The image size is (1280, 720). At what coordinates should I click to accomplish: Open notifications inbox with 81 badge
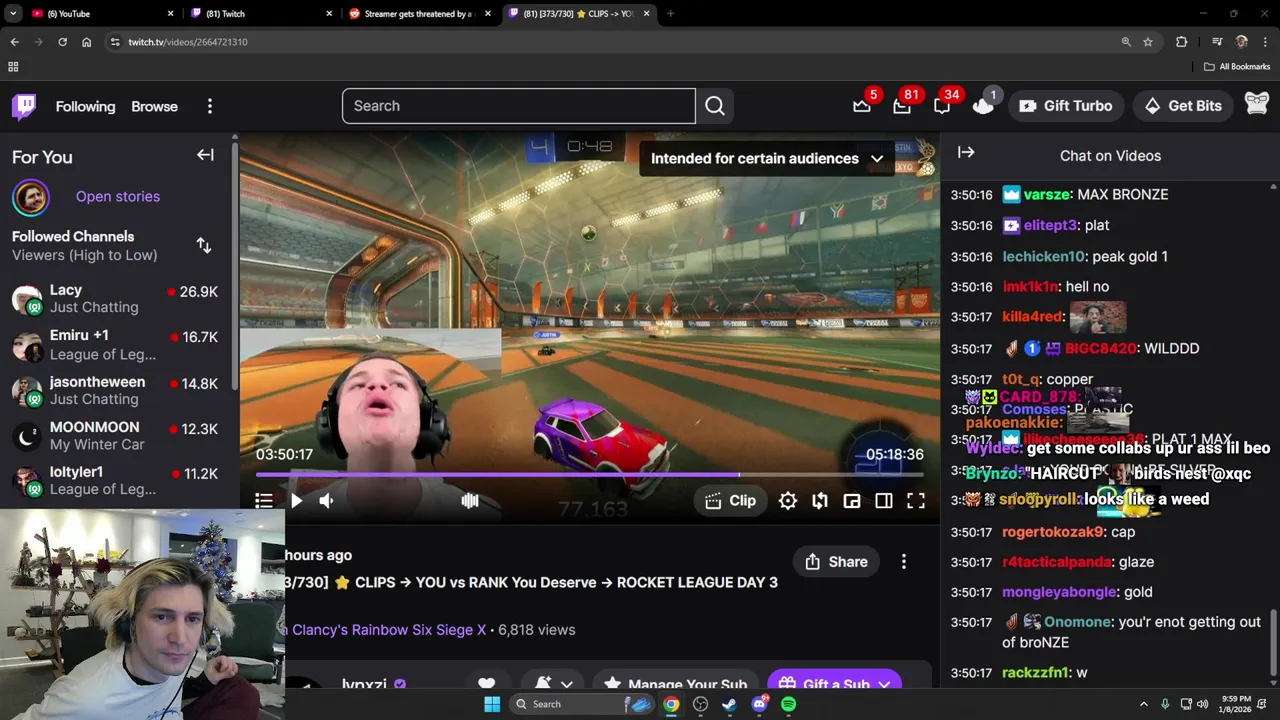tap(902, 106)
